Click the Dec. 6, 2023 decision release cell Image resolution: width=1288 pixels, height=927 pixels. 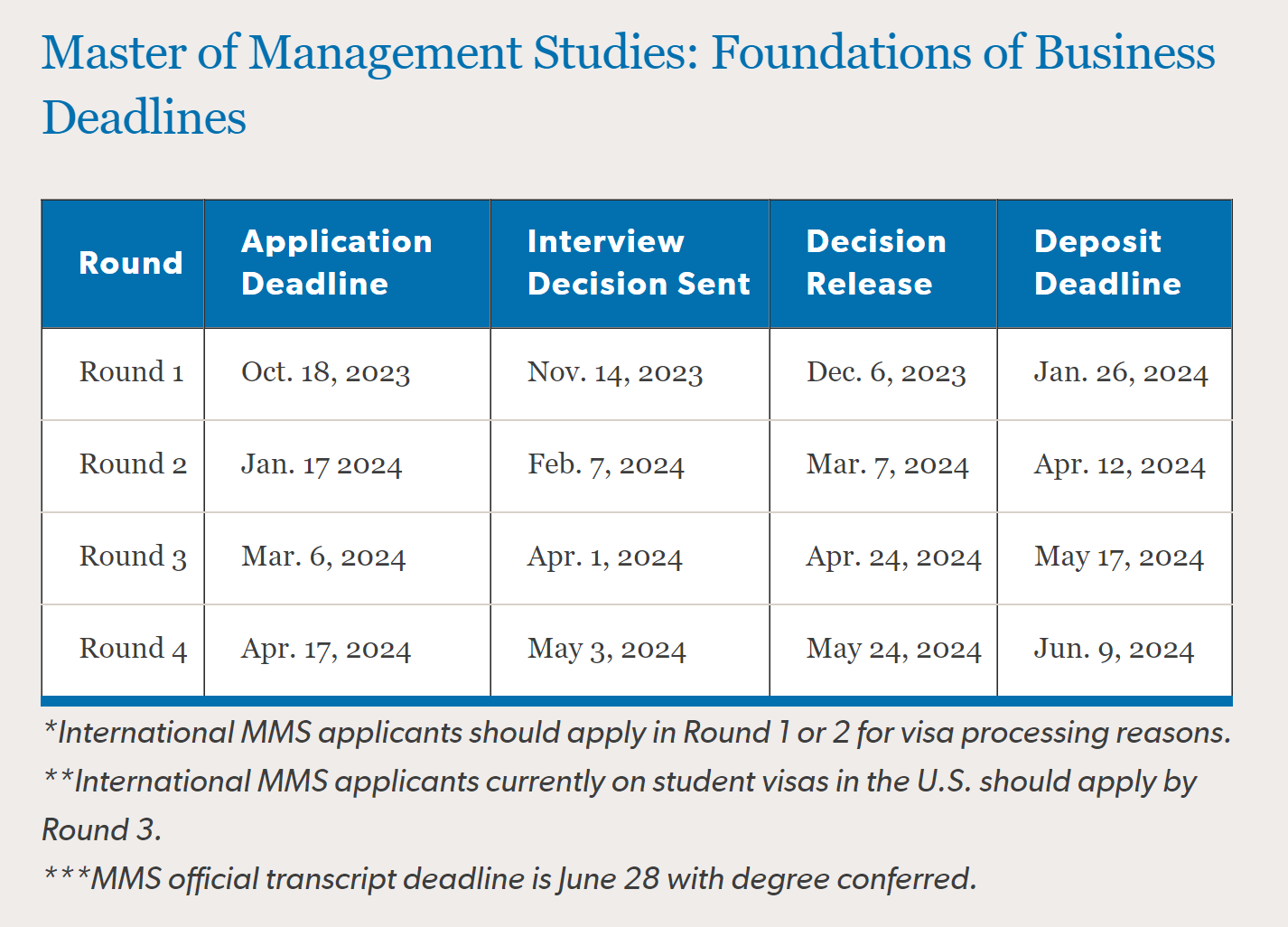(x=885, y=372)
